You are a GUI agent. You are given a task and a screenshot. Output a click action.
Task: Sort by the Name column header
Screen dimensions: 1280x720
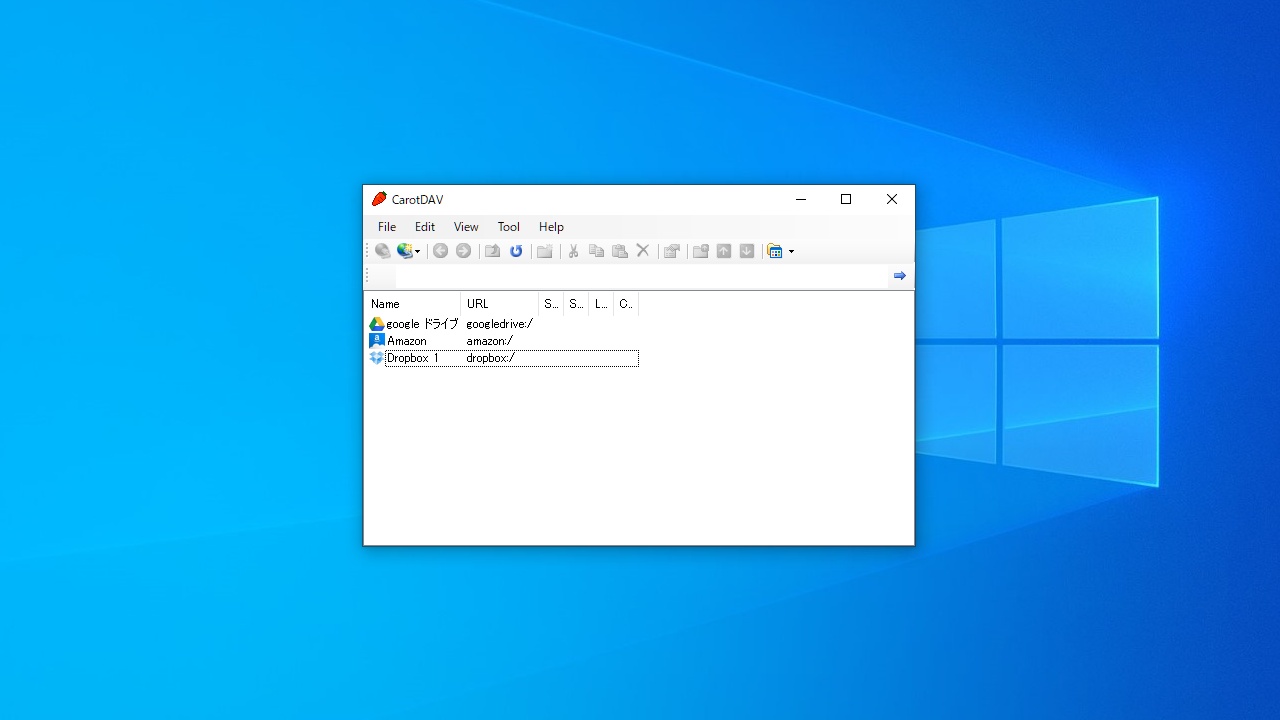click(412, 304)
